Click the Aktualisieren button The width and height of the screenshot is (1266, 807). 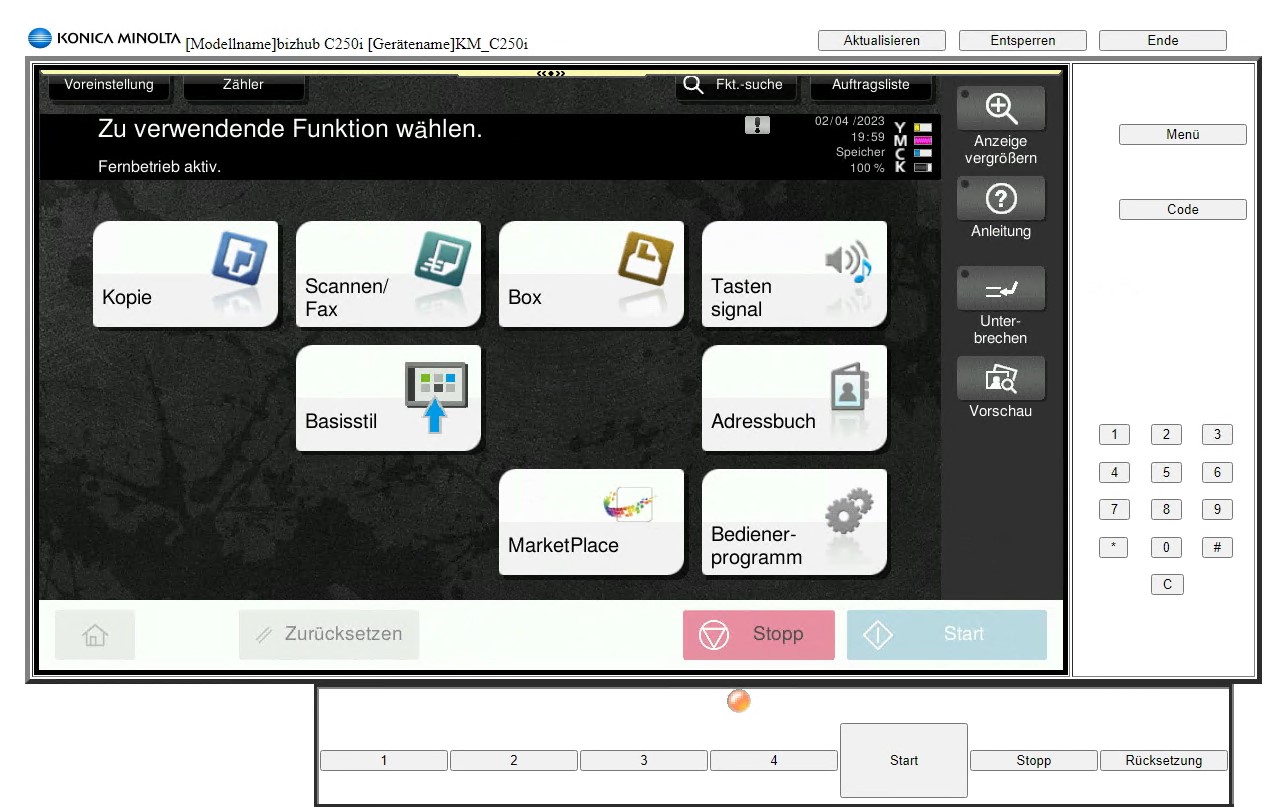pyautogui.click(x=881, y=41)
